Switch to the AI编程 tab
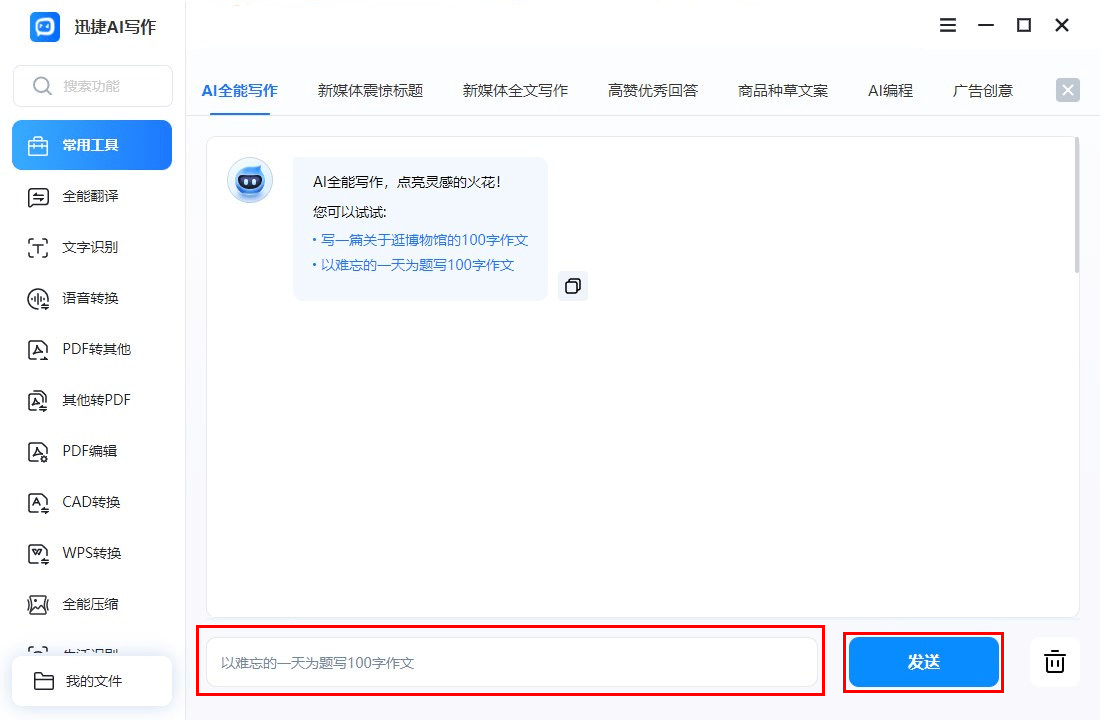Viewport: 1100px width, 720px height. pos(890,91)
